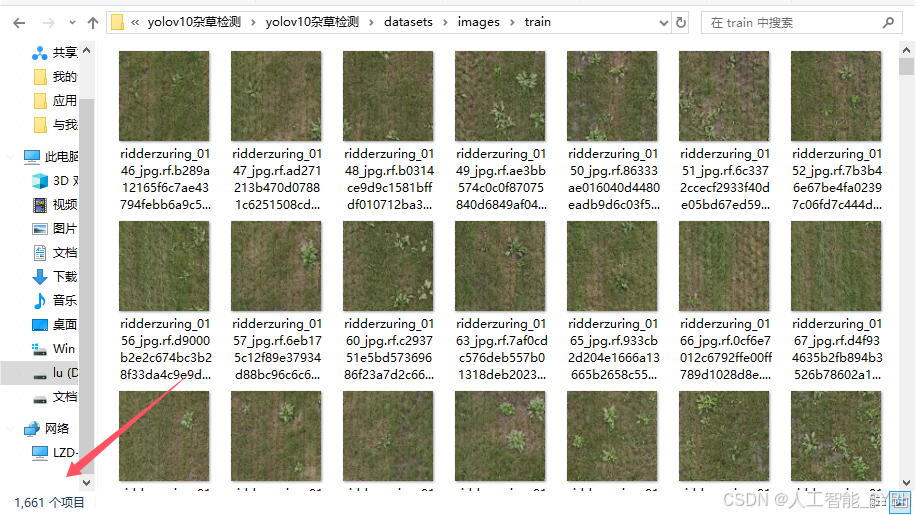This screenshot has width=916, height=515.
Task: Go up one folder level
Action: tap(93, 23)
